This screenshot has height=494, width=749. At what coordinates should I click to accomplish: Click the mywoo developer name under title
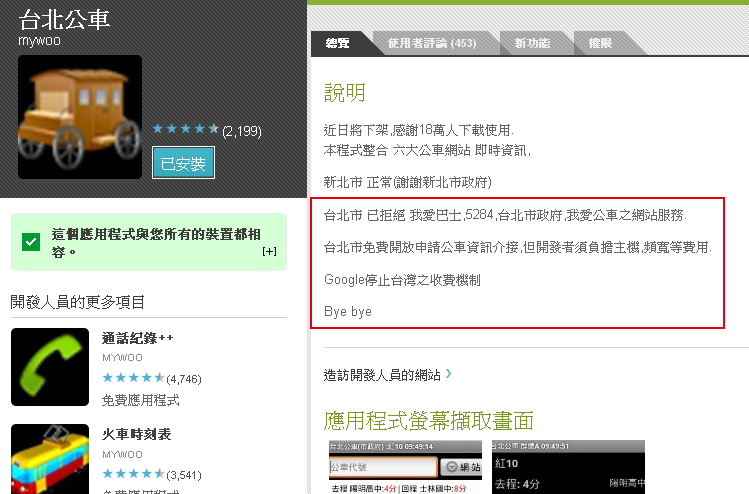(x=39, y=41)
